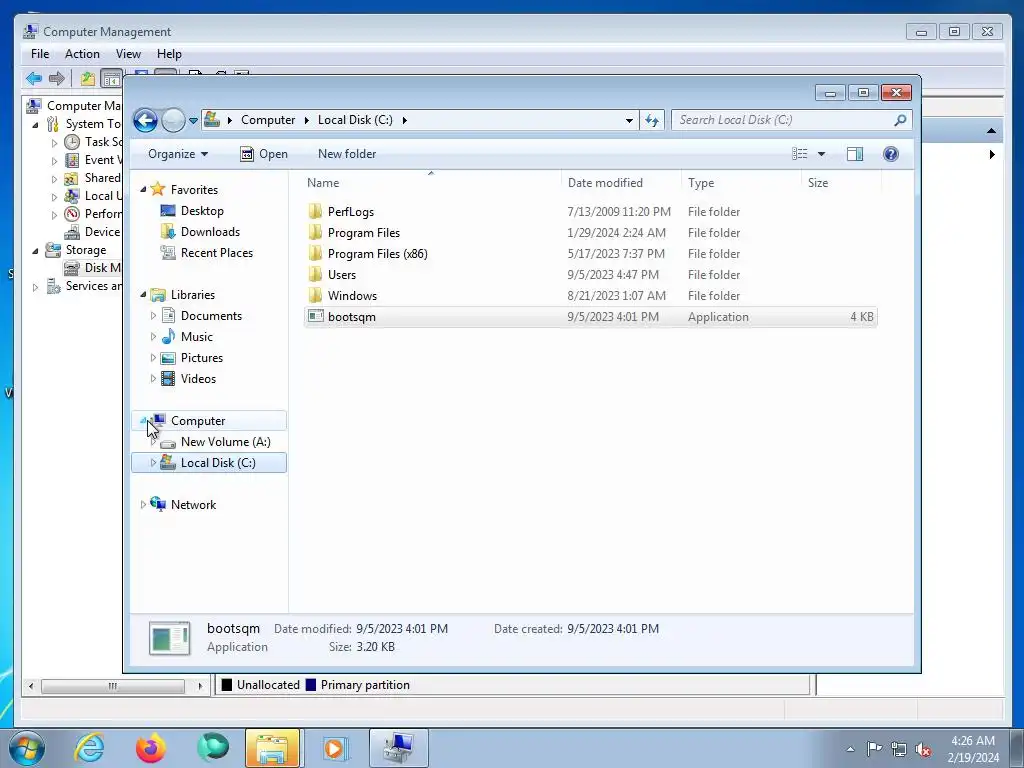Show hidden tray icons arrow
The image size is (1024, 768).
(x=850, y=749)
